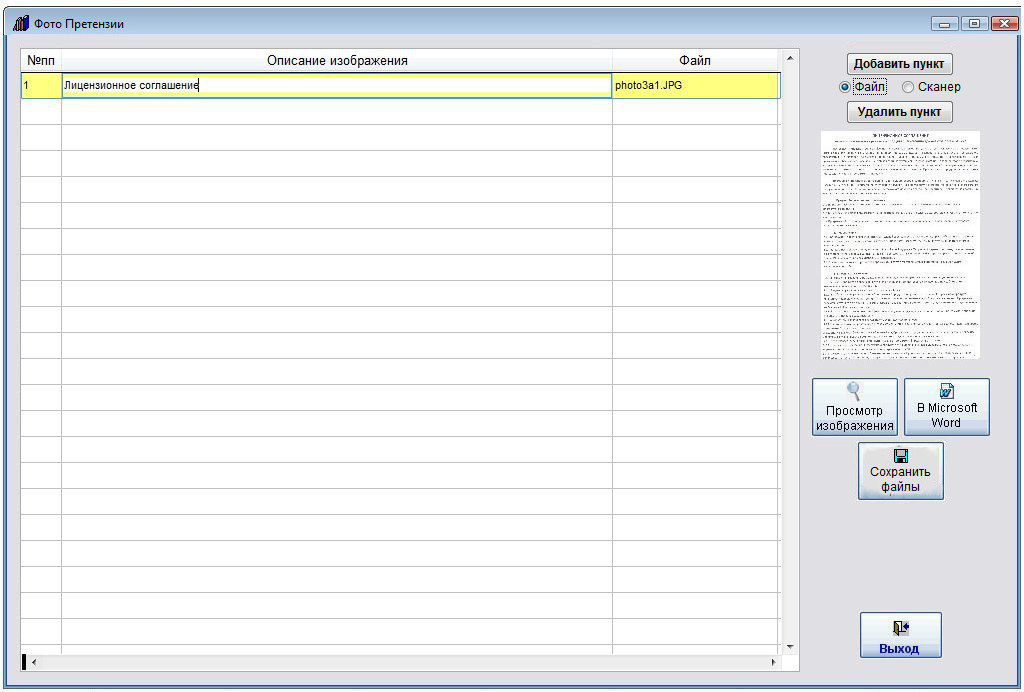Click the vertical scrollbar down arrow
Screen dimensions: 1024x692
point(790,647)
